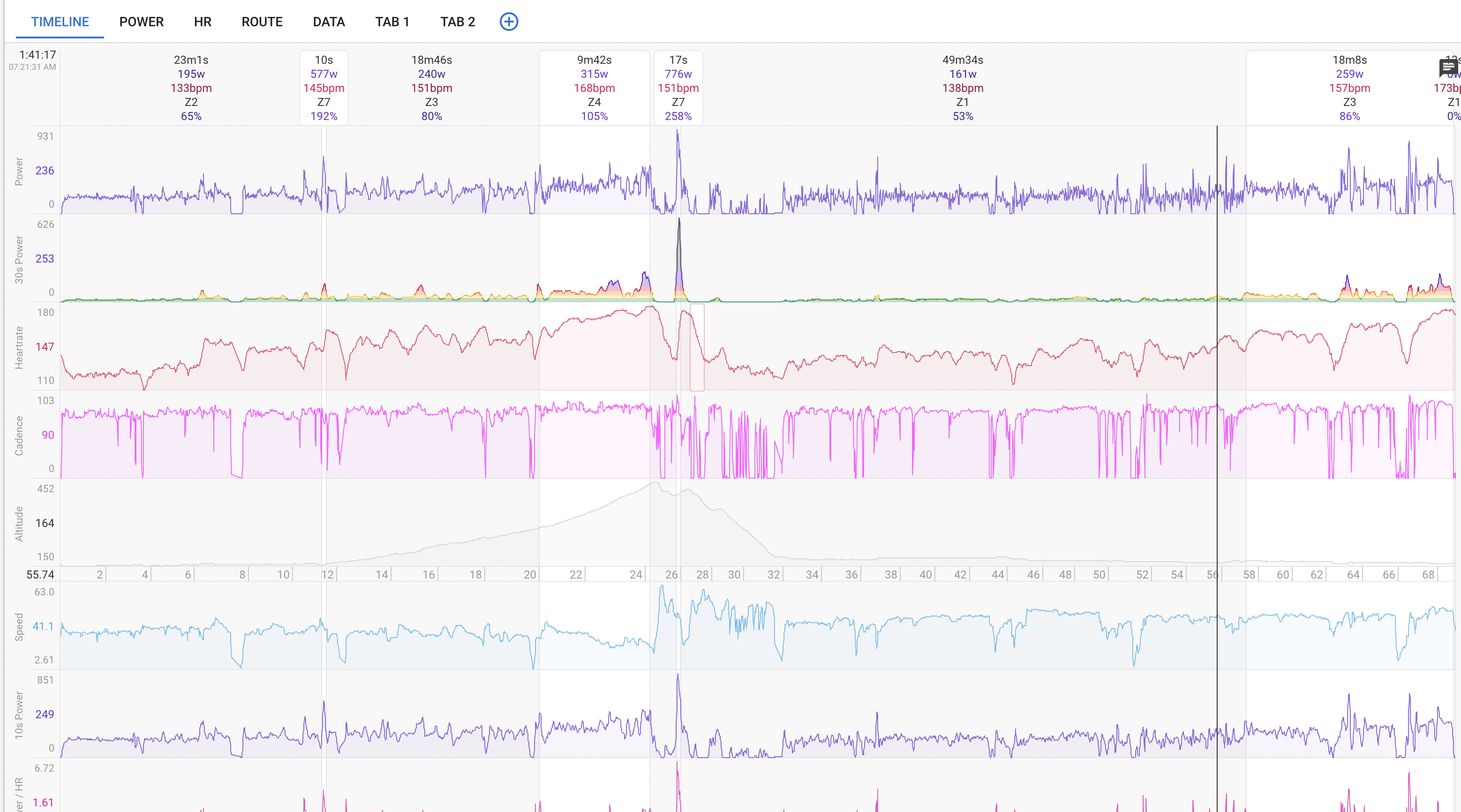Viewport: 1461px width, 812px height.
Task: Select the 49m34s 161w Z1 interval
Action: (x=963, y=88)
